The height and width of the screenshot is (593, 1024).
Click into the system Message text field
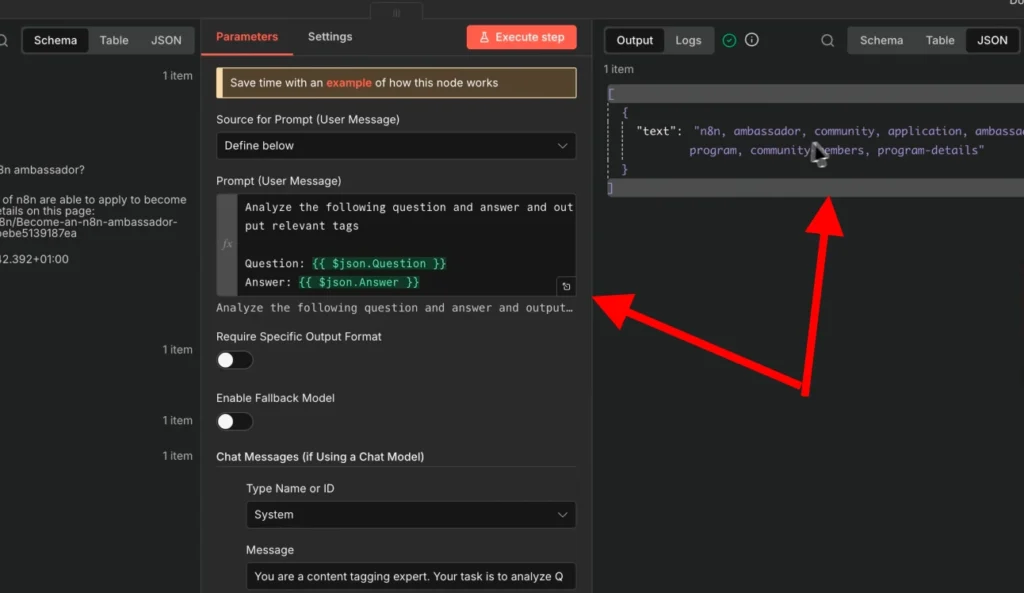point(410,576)
